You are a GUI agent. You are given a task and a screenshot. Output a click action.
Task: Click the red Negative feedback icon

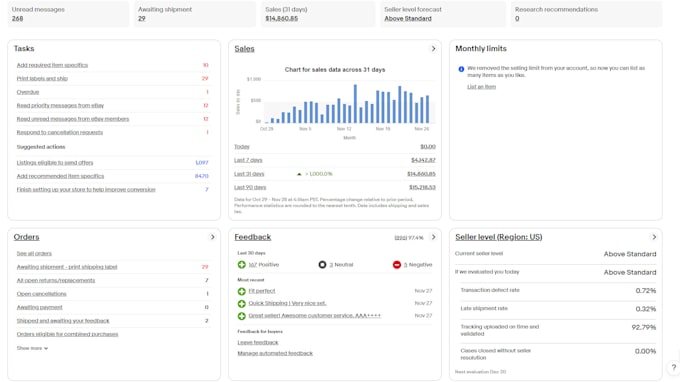[x=397, y=264]
